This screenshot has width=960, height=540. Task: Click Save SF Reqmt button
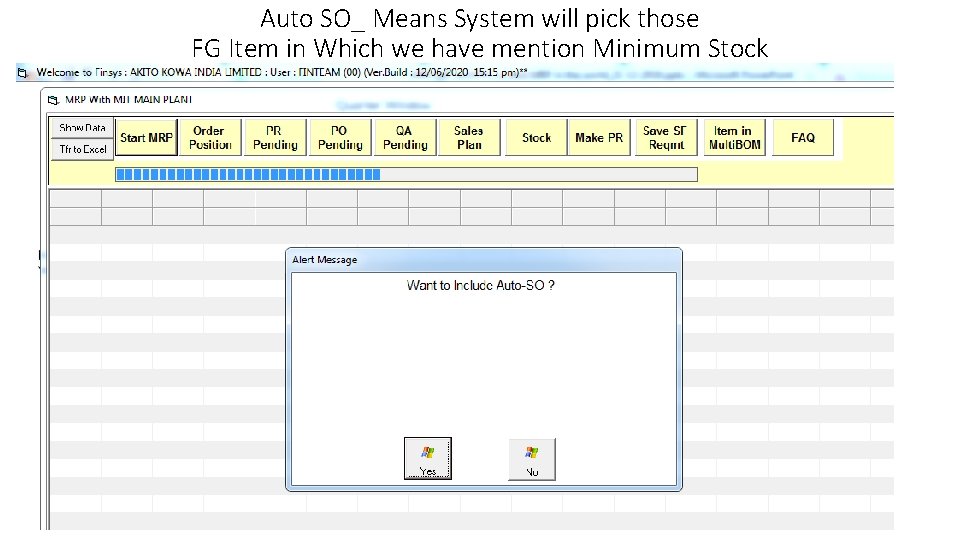click(666, 138)
